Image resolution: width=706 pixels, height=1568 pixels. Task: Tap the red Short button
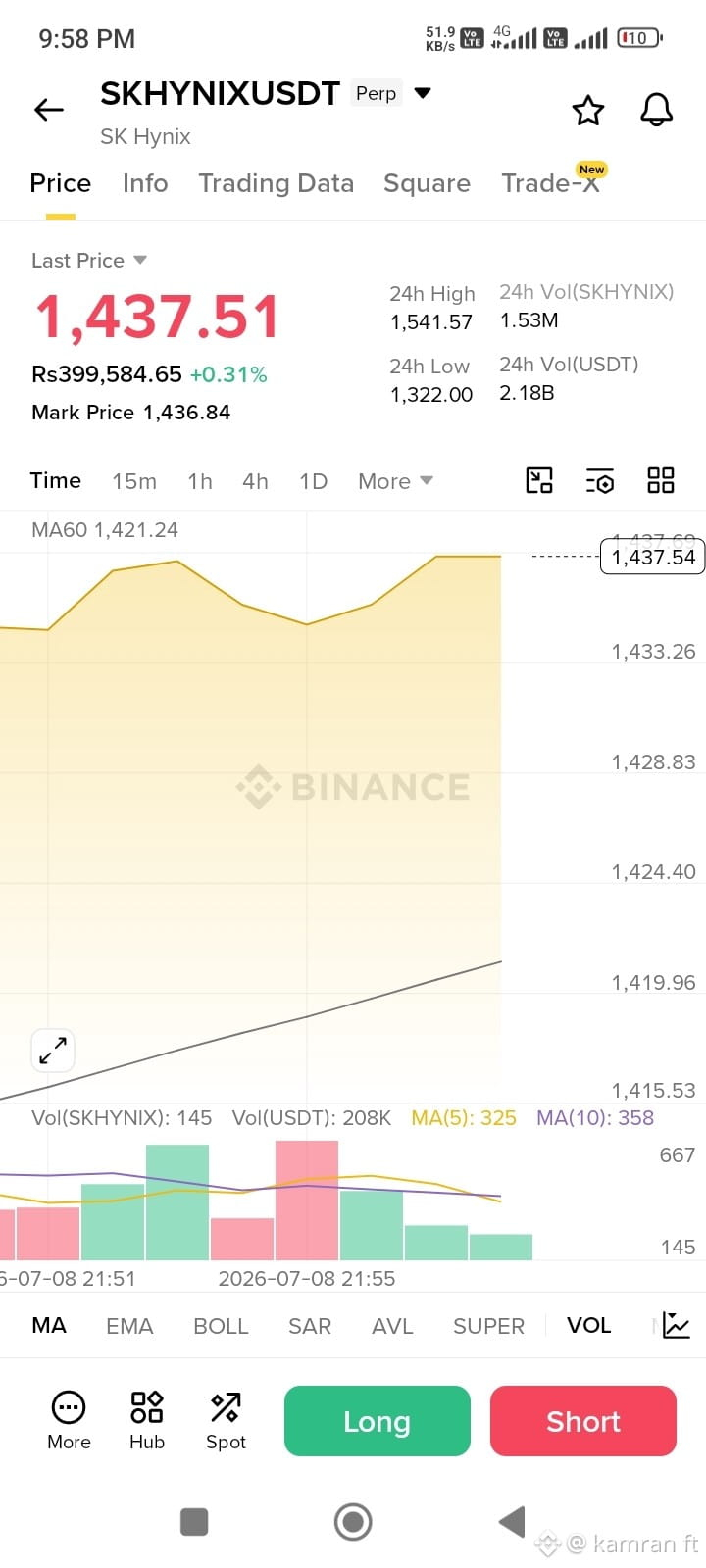tap(583, 1421)
